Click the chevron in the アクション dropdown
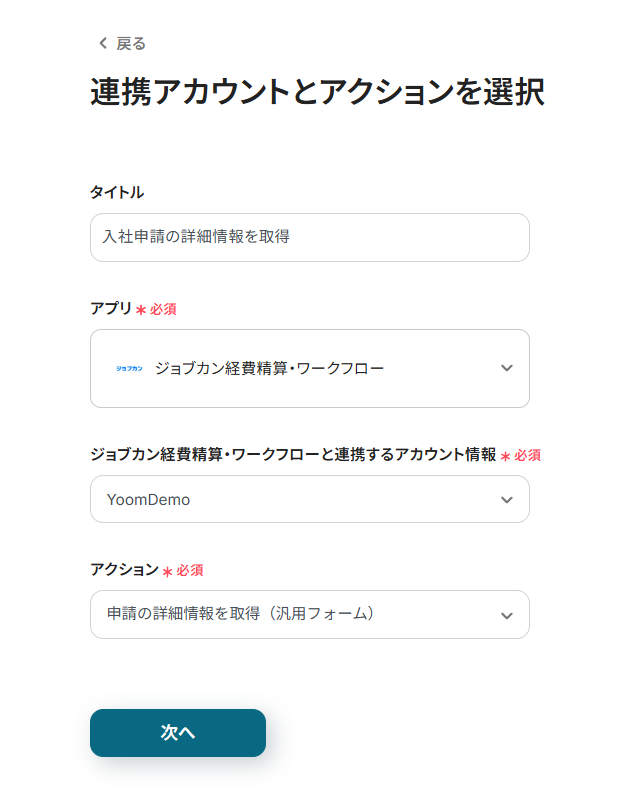Image resolution: width=622 pixels, height=790 pixels. 507,615
